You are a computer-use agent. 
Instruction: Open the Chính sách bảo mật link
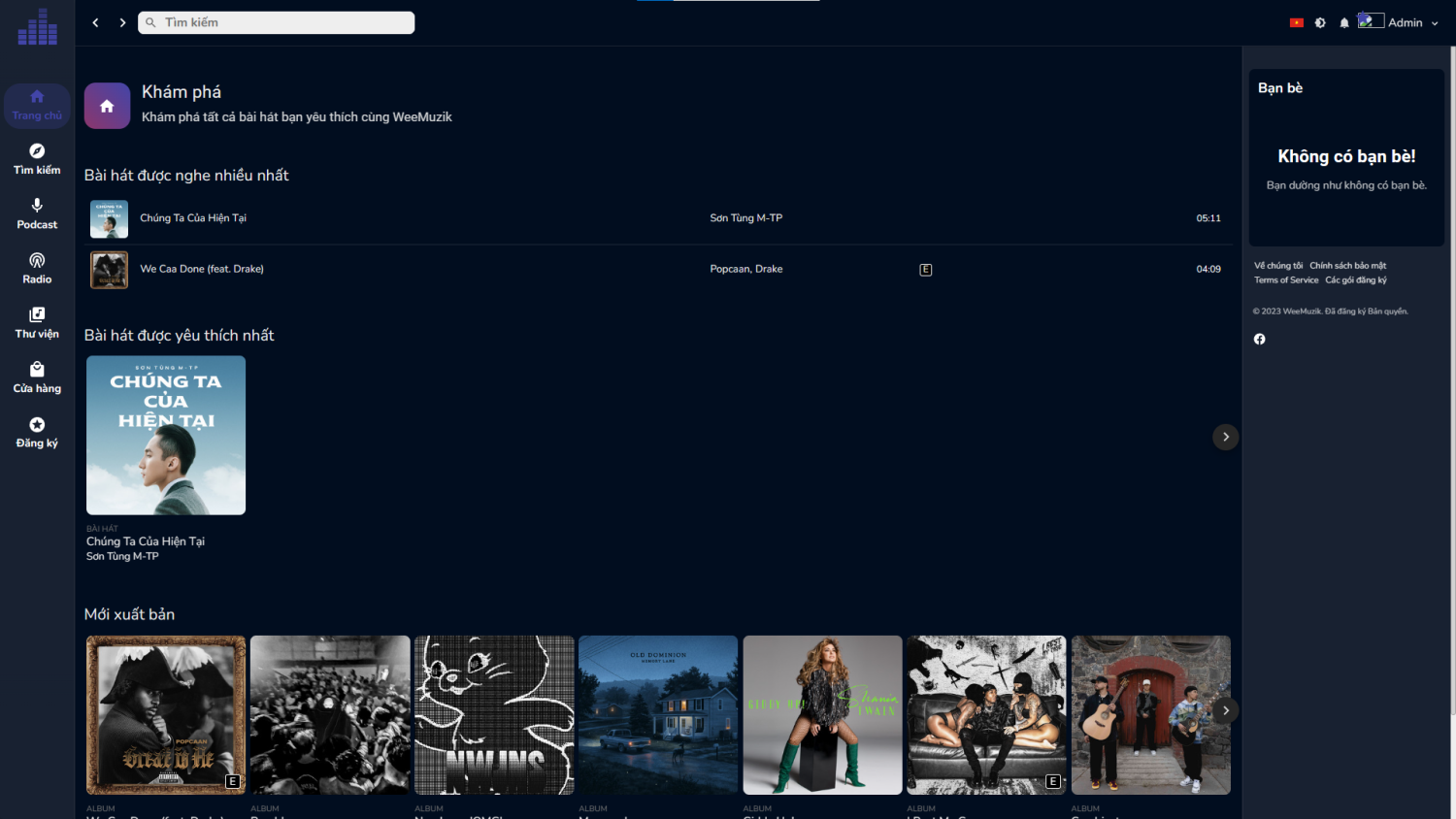(1347, 266)
